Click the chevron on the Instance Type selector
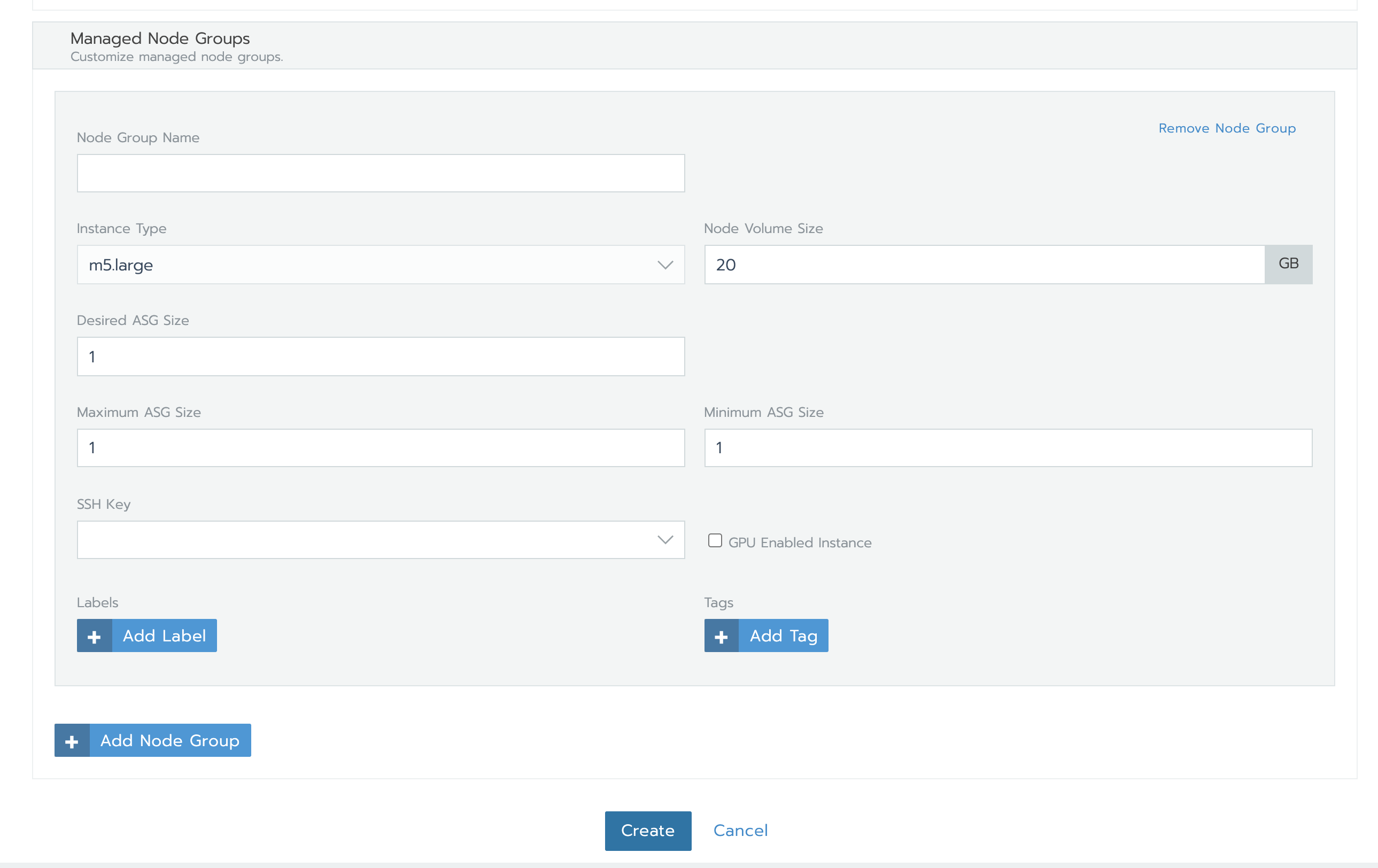The height and width of the screenshot is (868, 1378). tap(664, 265)
